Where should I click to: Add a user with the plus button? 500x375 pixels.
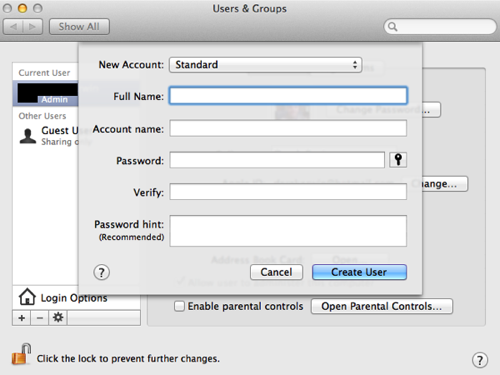click(x=22, y=318)
